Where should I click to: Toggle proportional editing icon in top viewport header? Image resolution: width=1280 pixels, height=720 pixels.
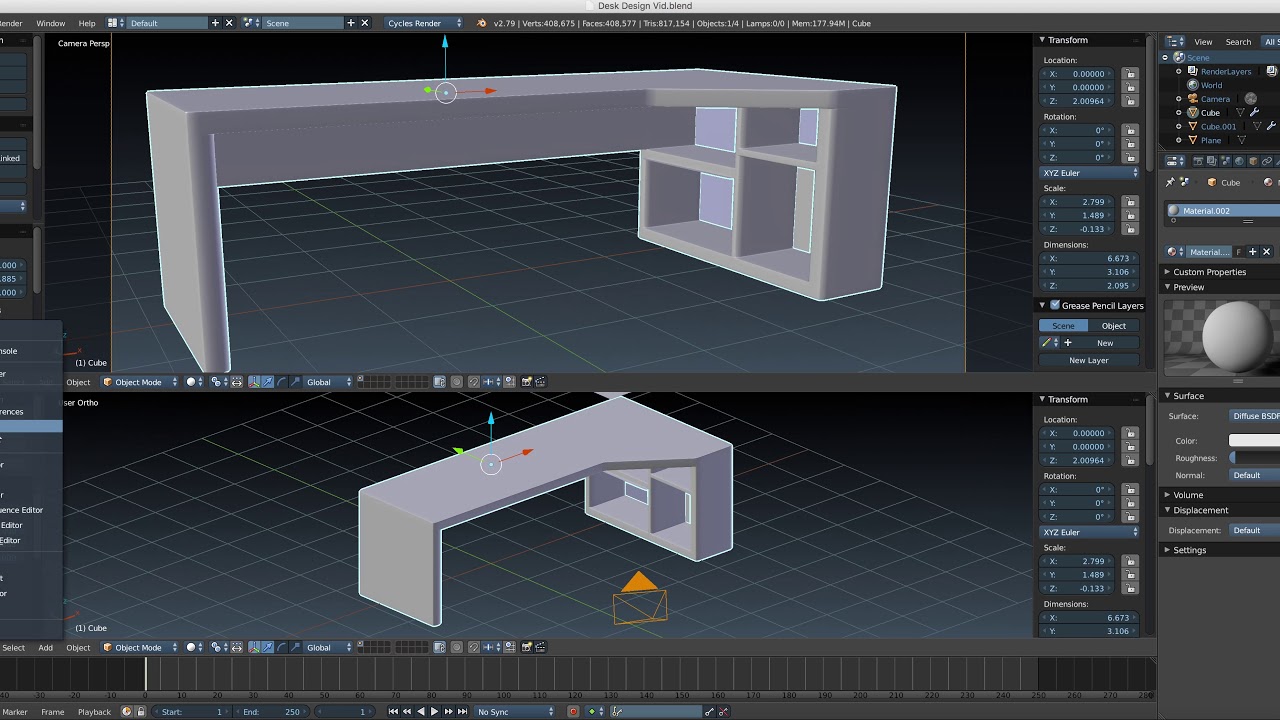[x=457, y=382]
